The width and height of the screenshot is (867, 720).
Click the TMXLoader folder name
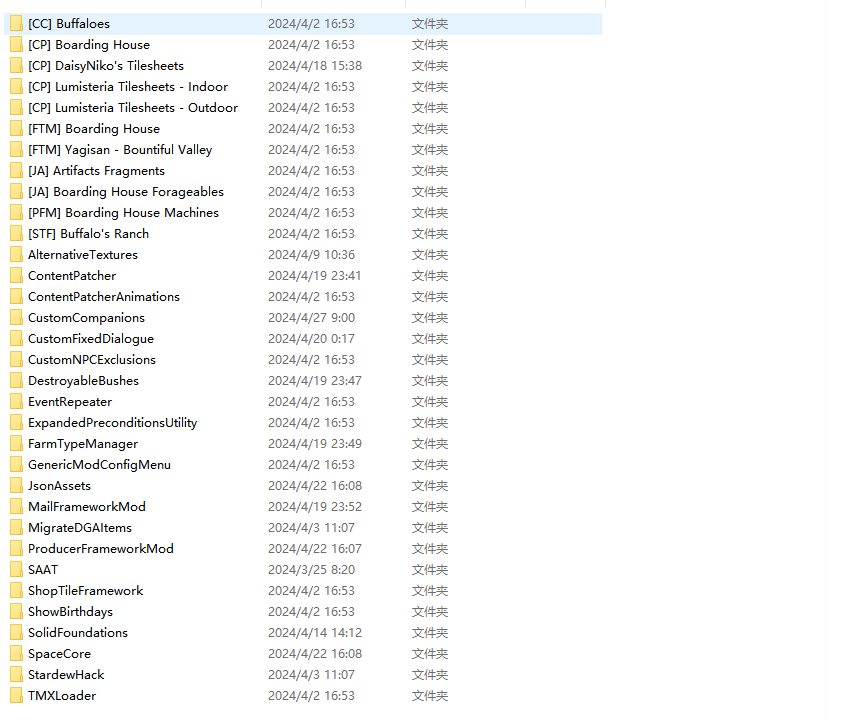62,696
